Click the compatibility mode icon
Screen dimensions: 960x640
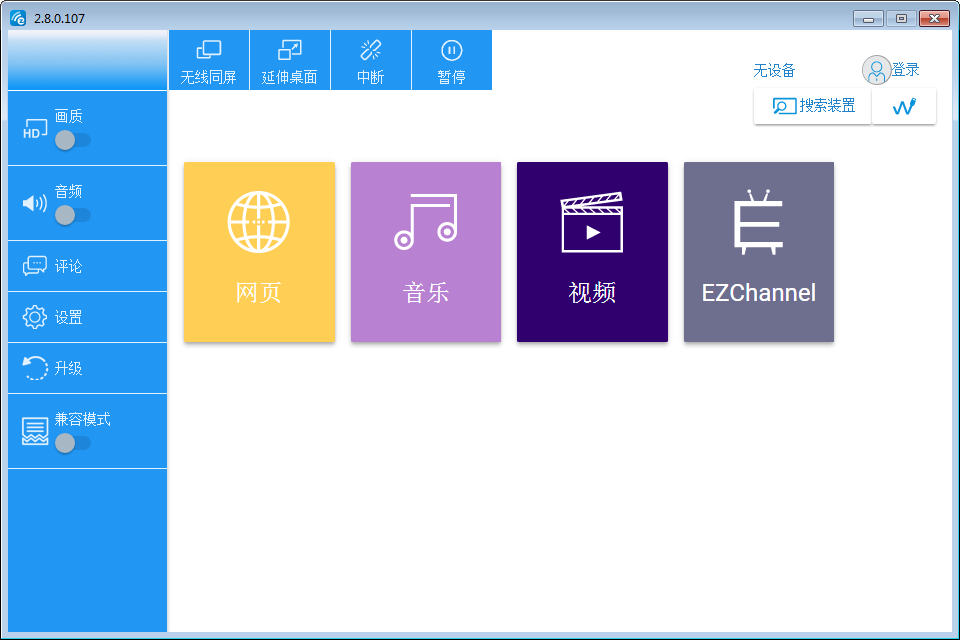[x=35, y=431]
